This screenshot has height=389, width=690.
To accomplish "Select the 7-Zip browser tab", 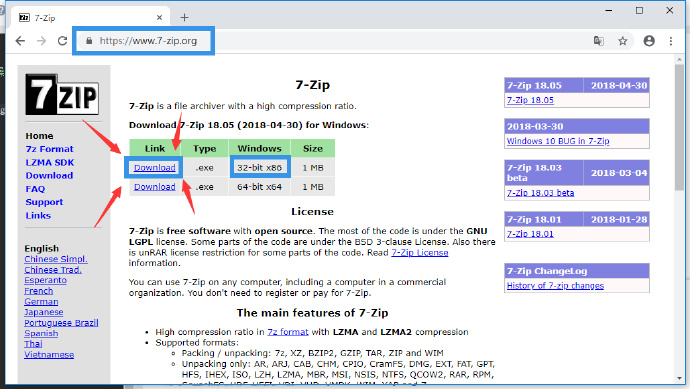I will pos(90,18).
